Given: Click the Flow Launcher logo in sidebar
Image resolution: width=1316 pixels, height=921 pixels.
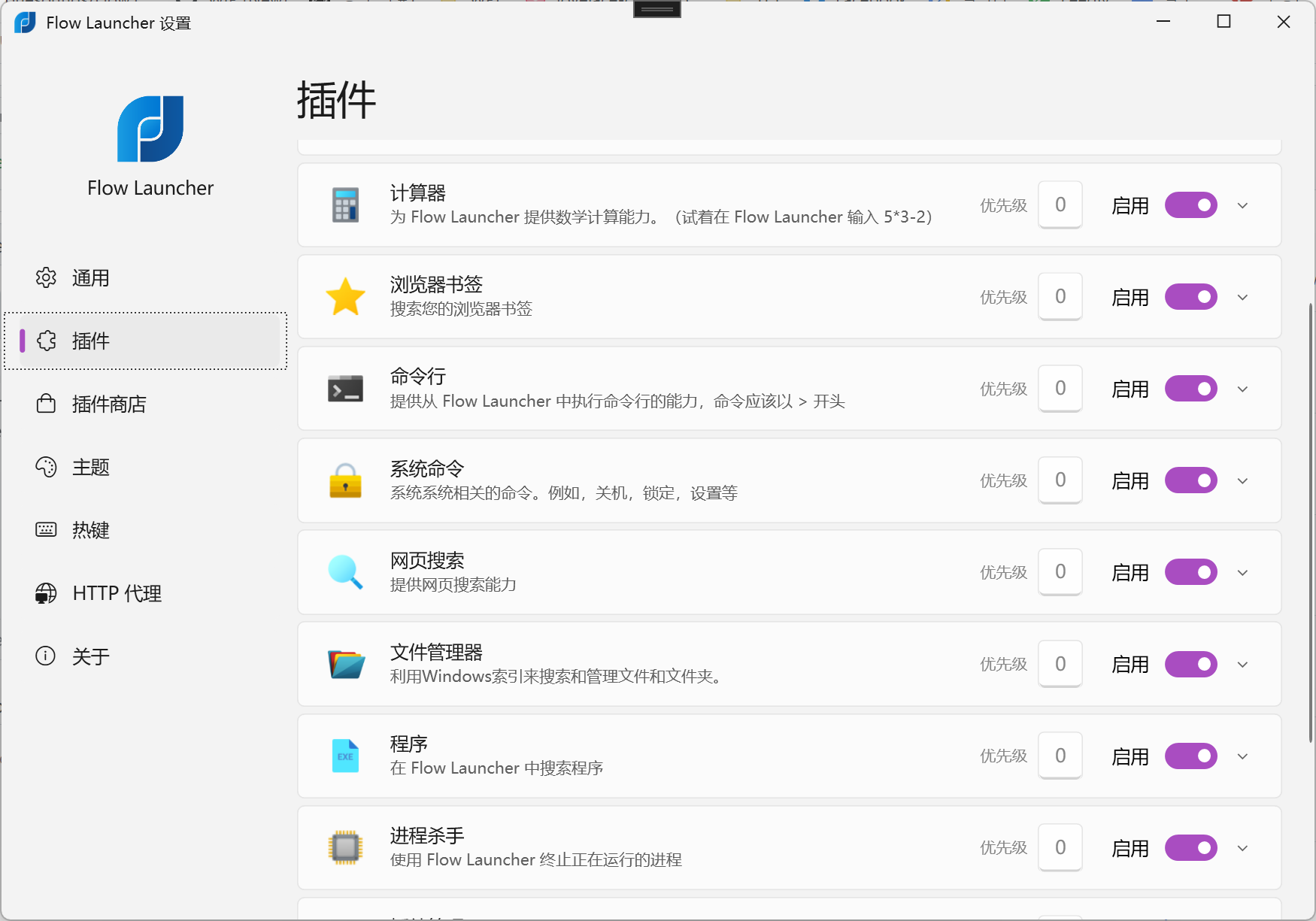Looking at the screenshot, I should (150, 129).
